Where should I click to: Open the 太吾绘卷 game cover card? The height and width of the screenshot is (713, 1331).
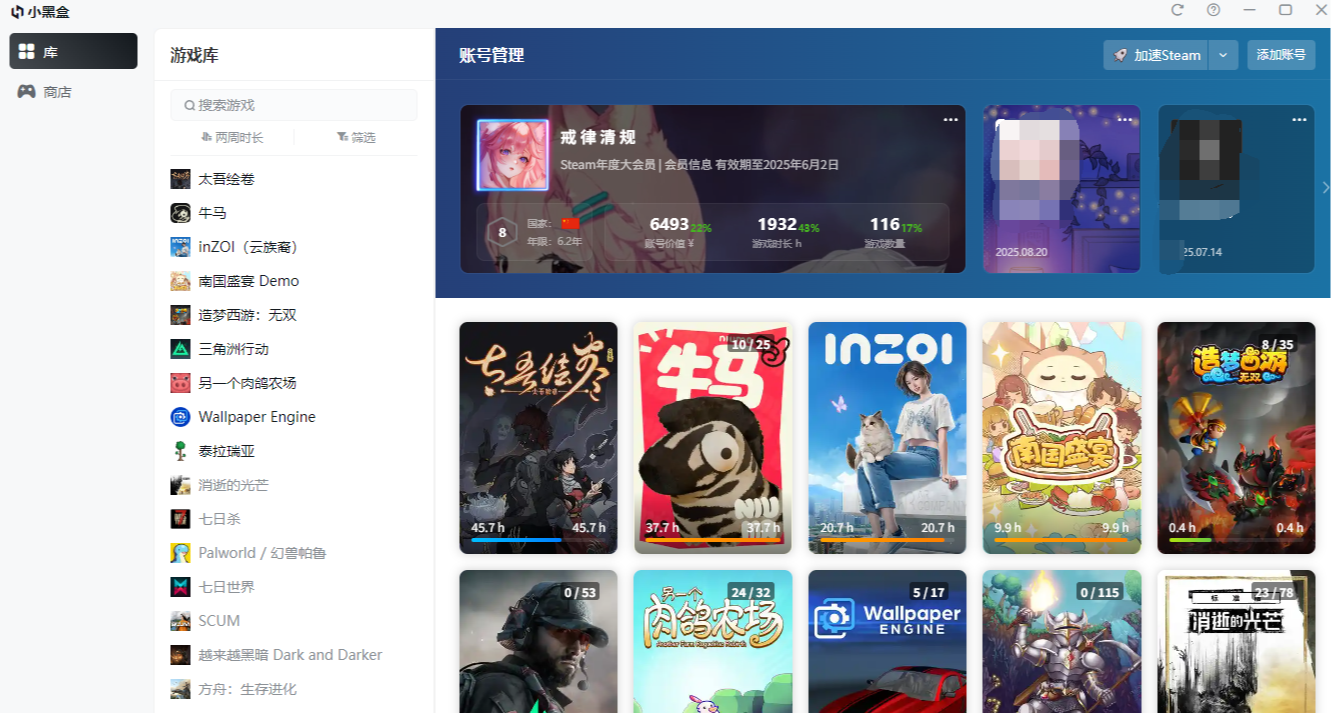tap(538, 437)
